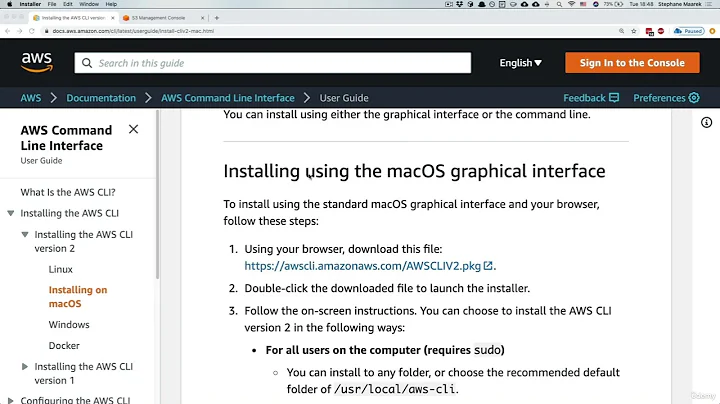The width and height of the screenshot is (720, 404).
Task: Expand the Configuring the AWS CLI arrow
Action: coord(11,400)
